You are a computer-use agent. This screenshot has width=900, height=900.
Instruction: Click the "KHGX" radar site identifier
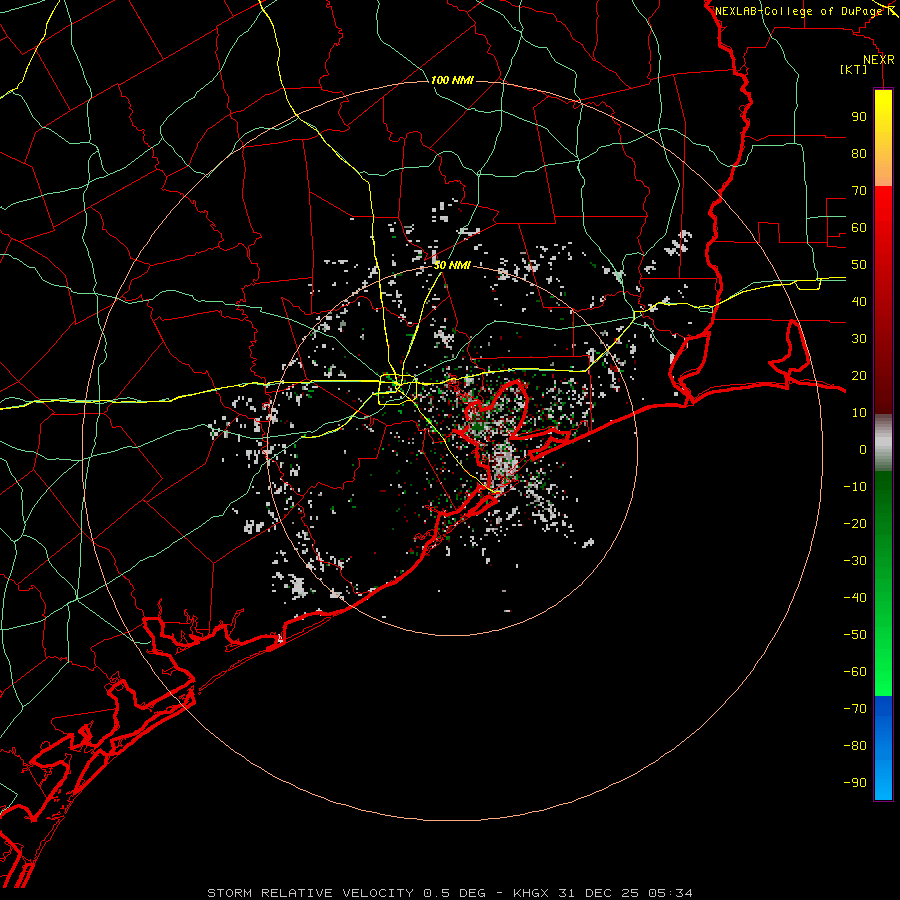(531, 893)
